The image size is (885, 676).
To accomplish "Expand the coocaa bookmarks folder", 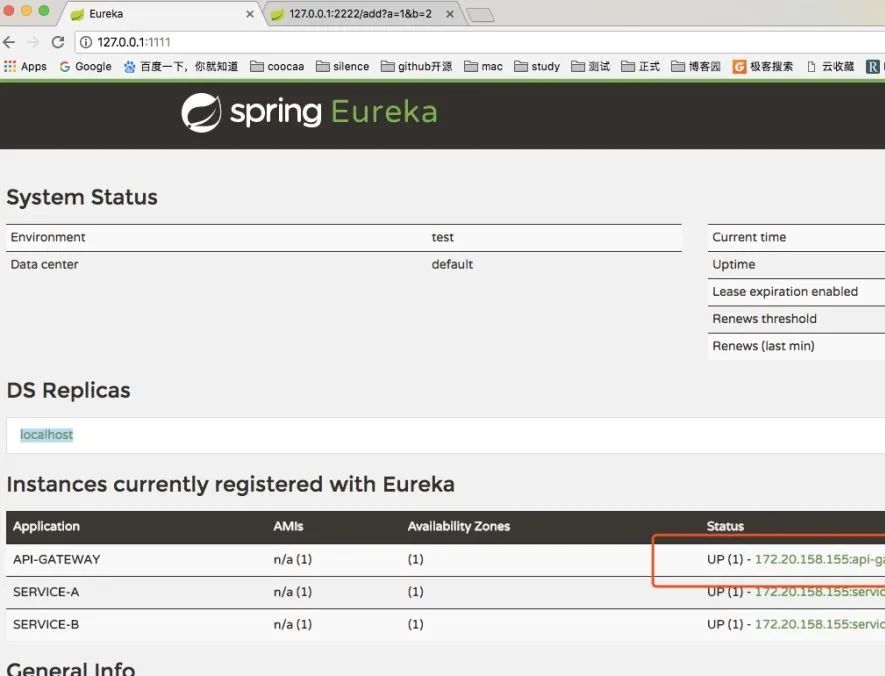I will pos(277,67).
